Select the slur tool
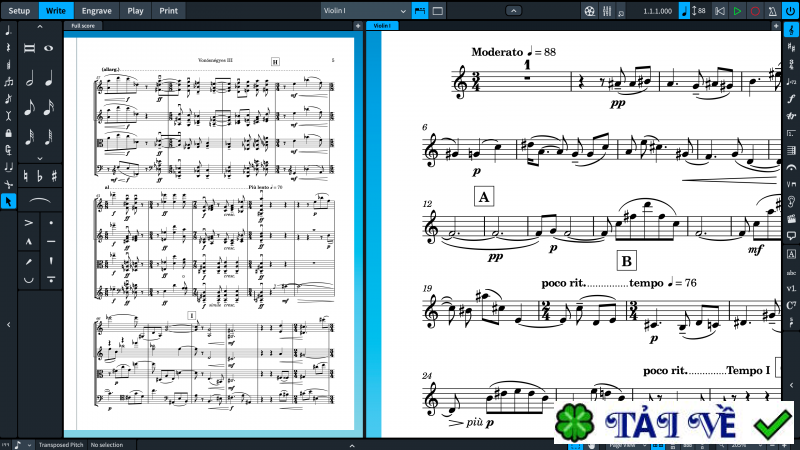Screen dimensions: 800x450 coord(40,201)
